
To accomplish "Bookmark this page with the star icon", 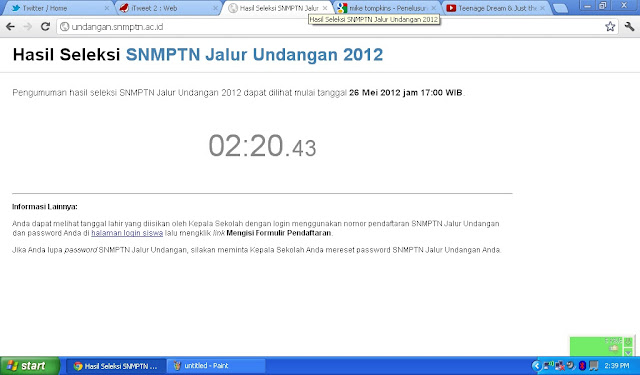I will [610, 27].
